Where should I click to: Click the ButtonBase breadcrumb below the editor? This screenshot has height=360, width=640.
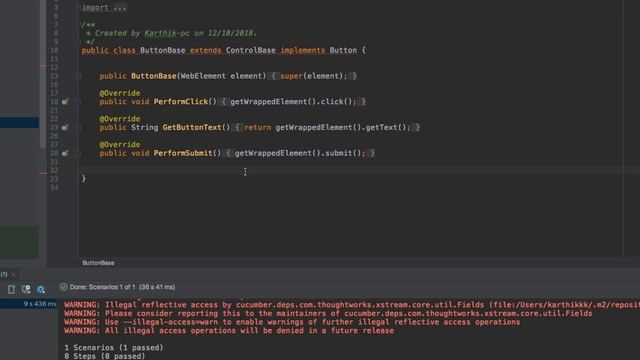point(98,263)
